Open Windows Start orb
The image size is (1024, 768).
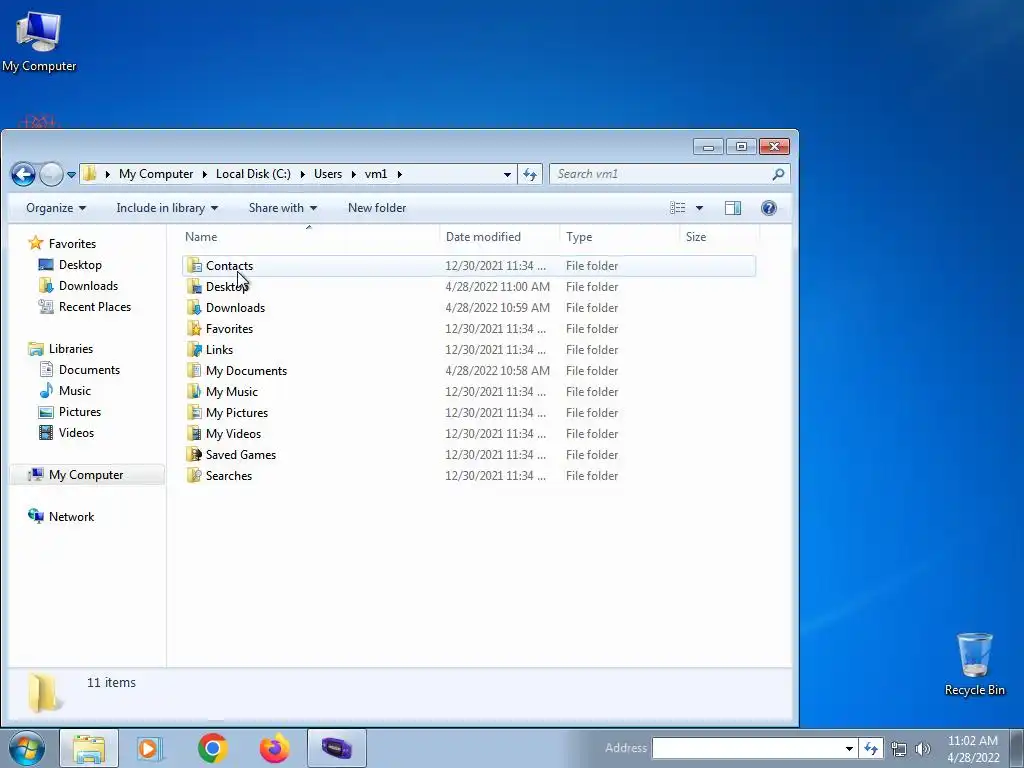27,748
